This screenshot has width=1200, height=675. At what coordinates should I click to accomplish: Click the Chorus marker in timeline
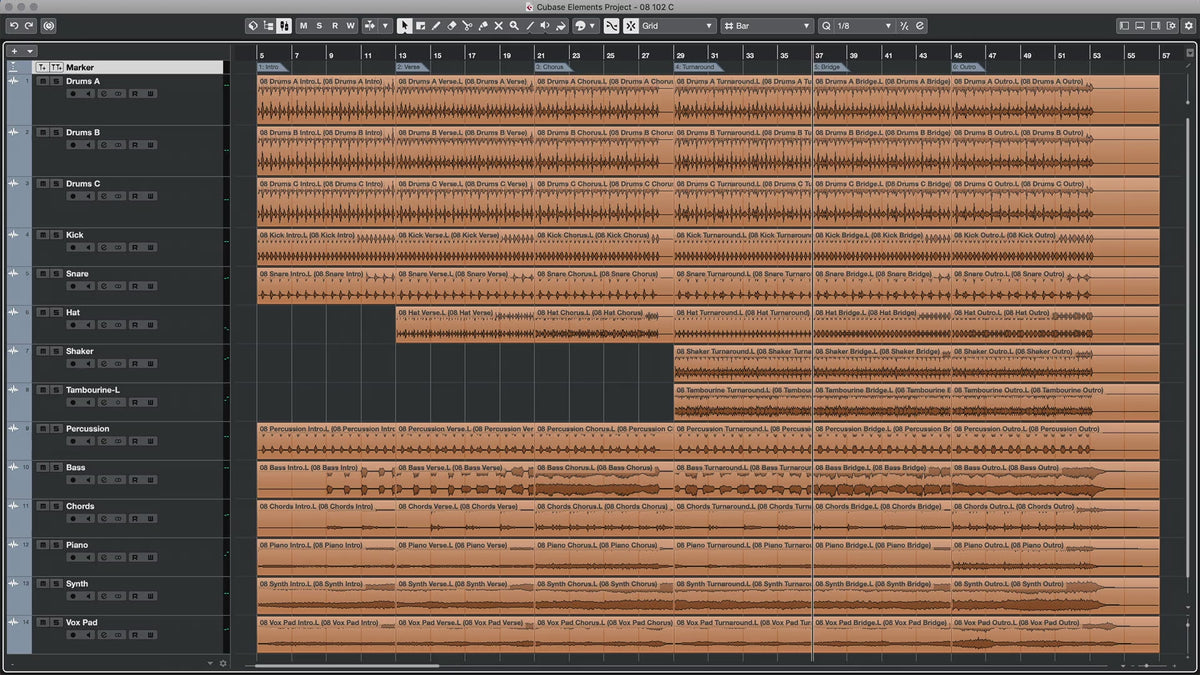pos(551,67)
